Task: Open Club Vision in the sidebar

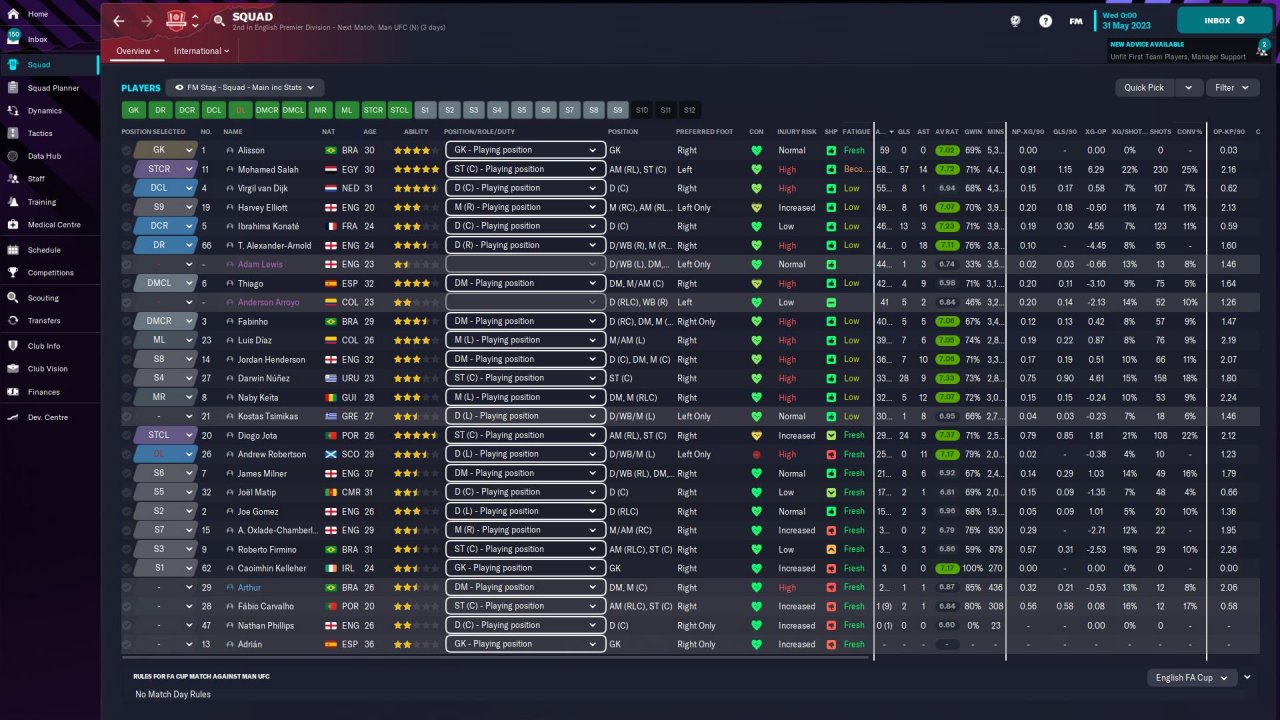Action: (48, 368)
